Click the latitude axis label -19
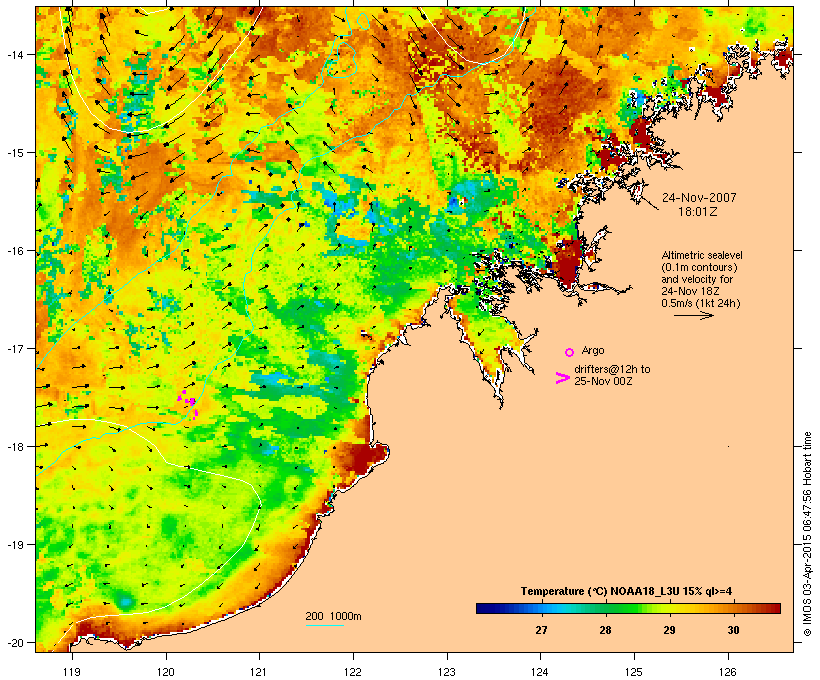 (x=15, y=545)
